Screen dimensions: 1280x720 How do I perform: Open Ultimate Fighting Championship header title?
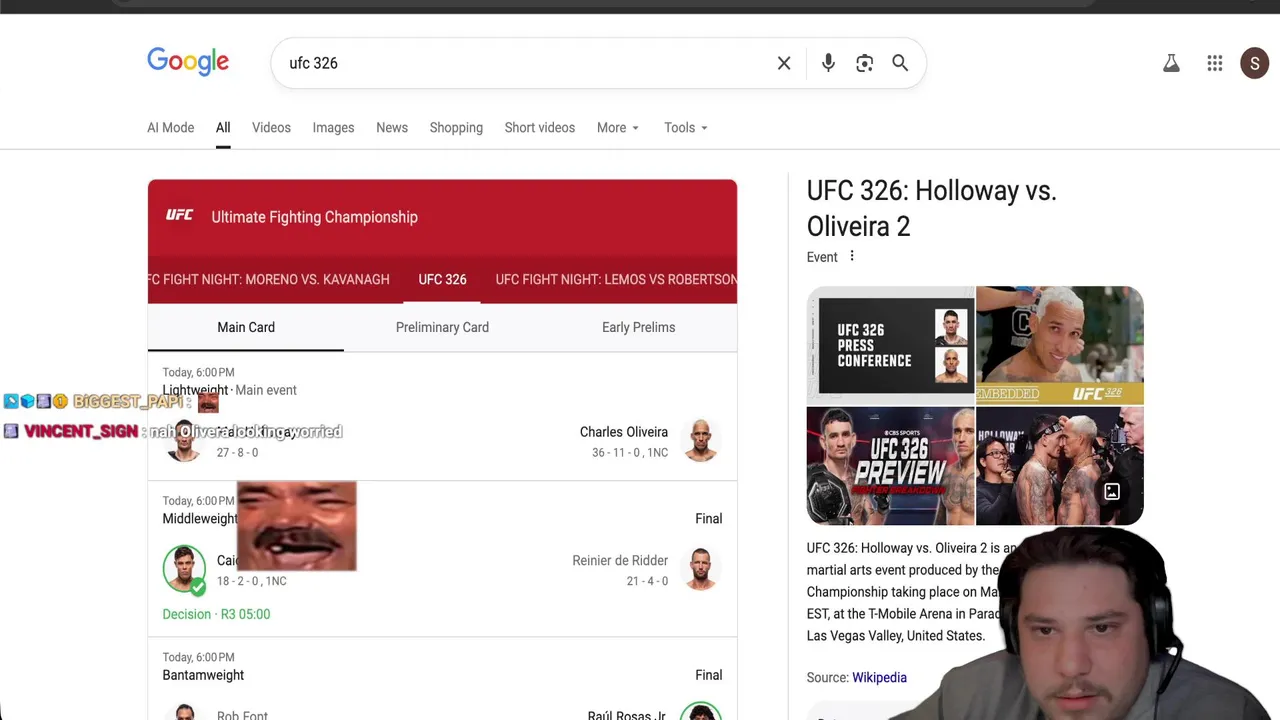click(x=314, y=217)
